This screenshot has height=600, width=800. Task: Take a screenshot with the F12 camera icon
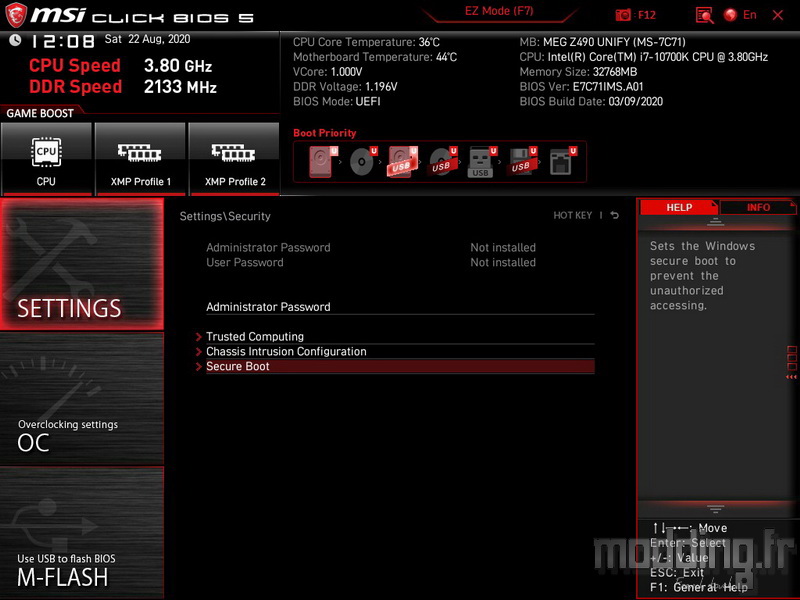click(x=623, y=15)
